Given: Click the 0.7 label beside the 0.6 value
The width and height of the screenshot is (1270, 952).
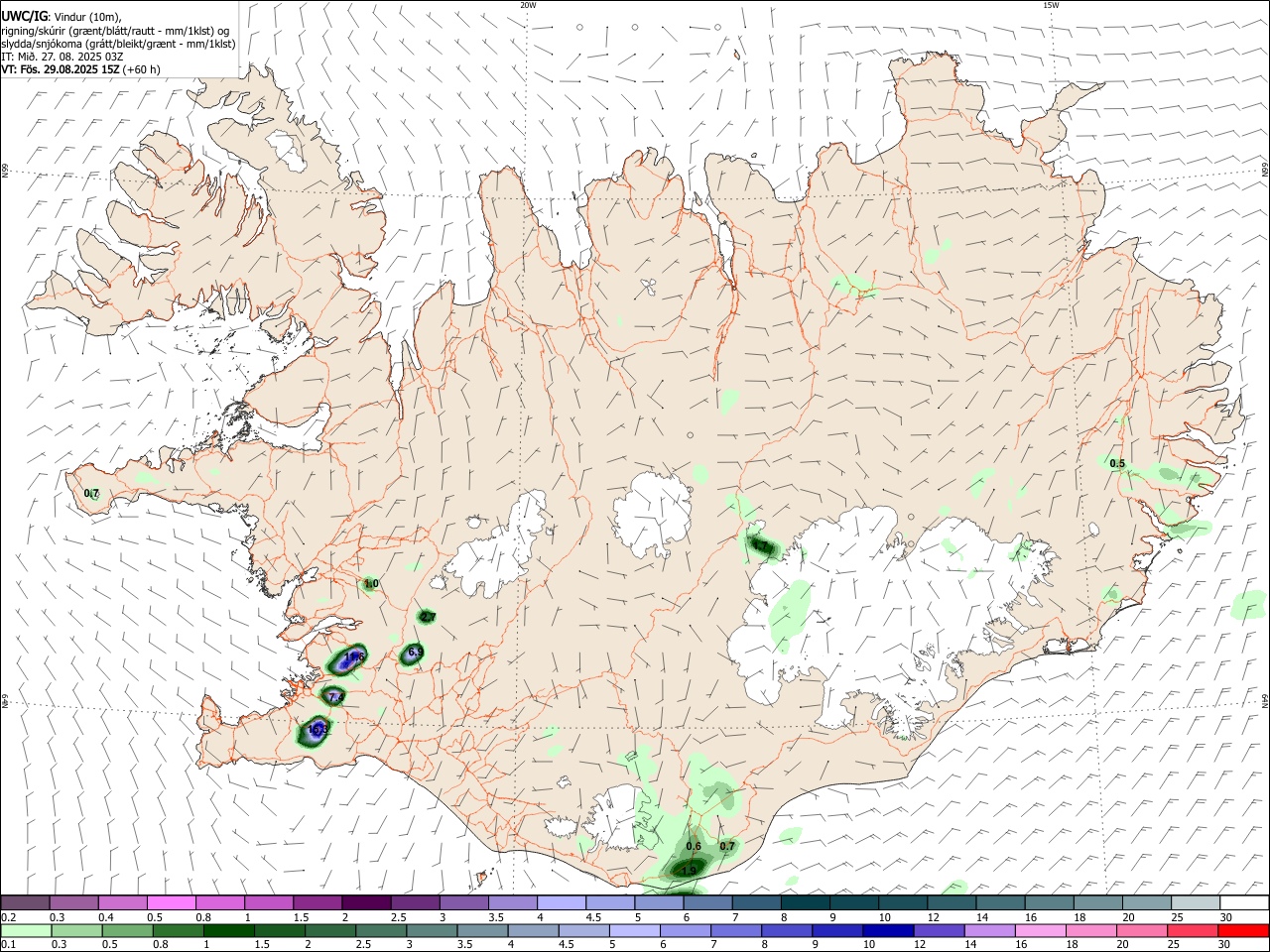Looking at the screenshot, I should [x=727, y=846].
